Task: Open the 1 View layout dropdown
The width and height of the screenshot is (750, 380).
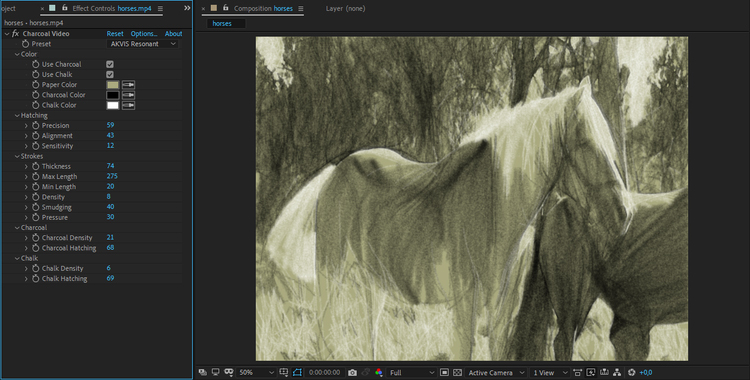Action: pos(550,372)
